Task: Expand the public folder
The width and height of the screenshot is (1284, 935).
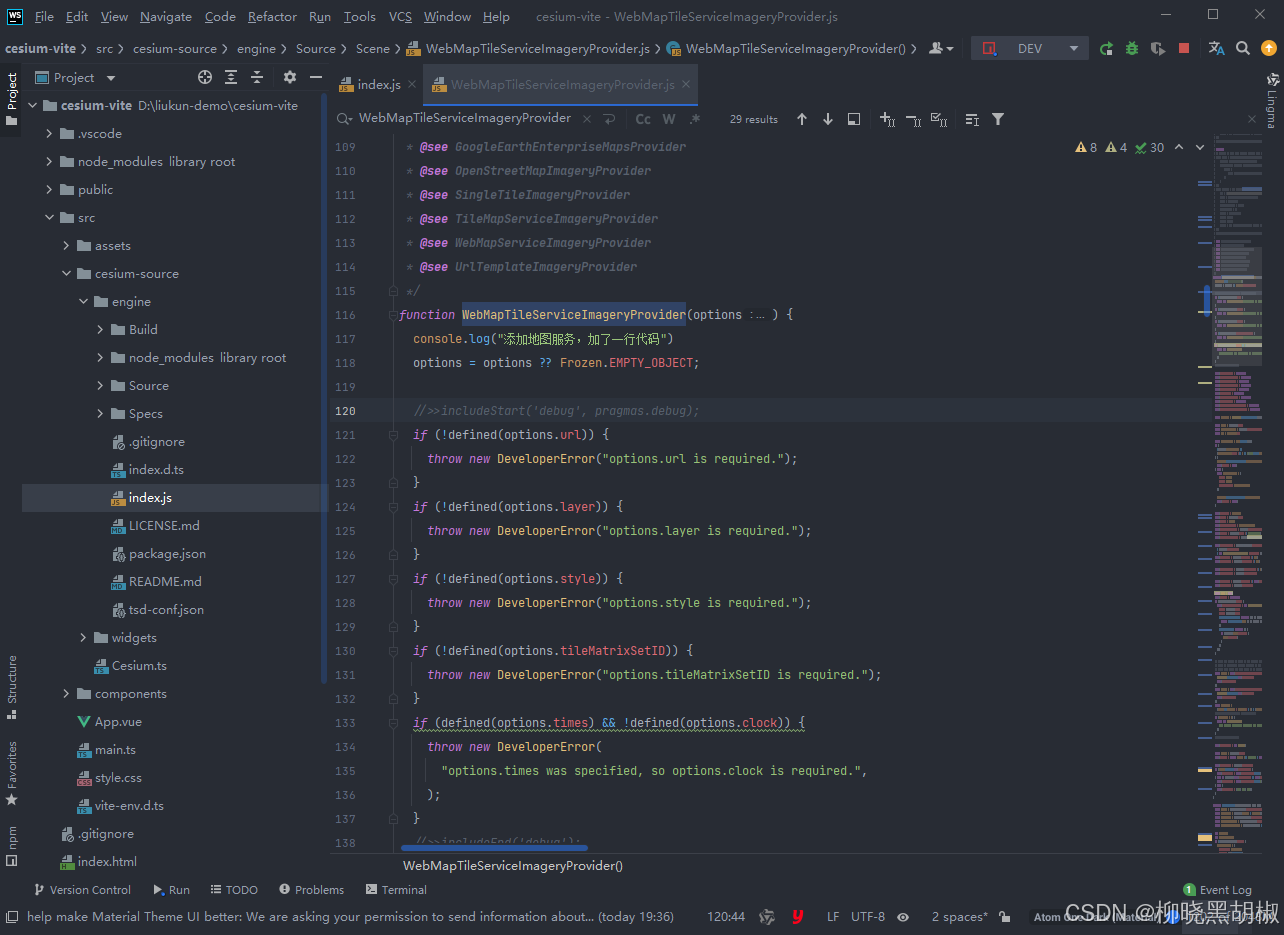Action: click(50, 189)
